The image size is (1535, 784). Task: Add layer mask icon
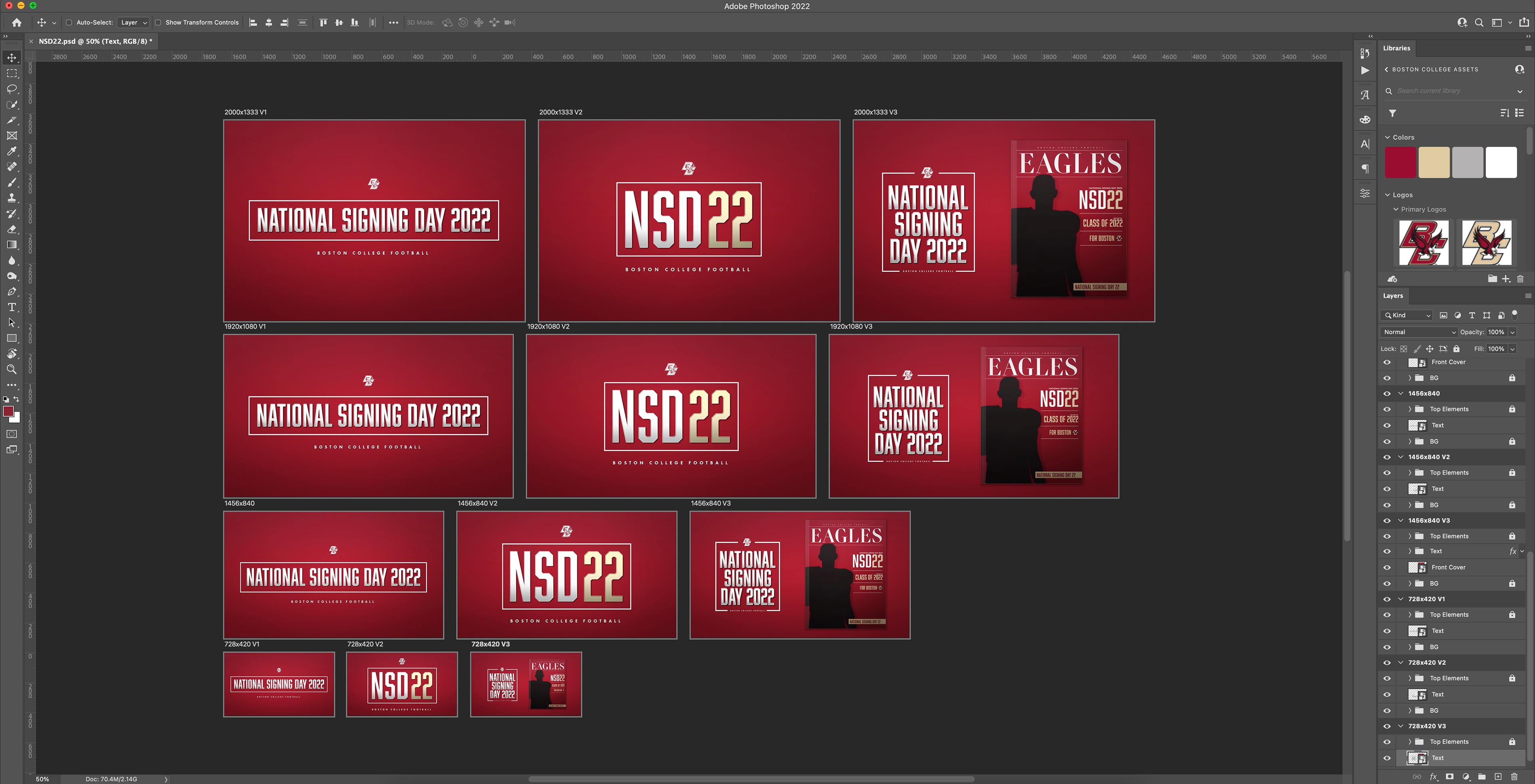tap(1450, 776)
